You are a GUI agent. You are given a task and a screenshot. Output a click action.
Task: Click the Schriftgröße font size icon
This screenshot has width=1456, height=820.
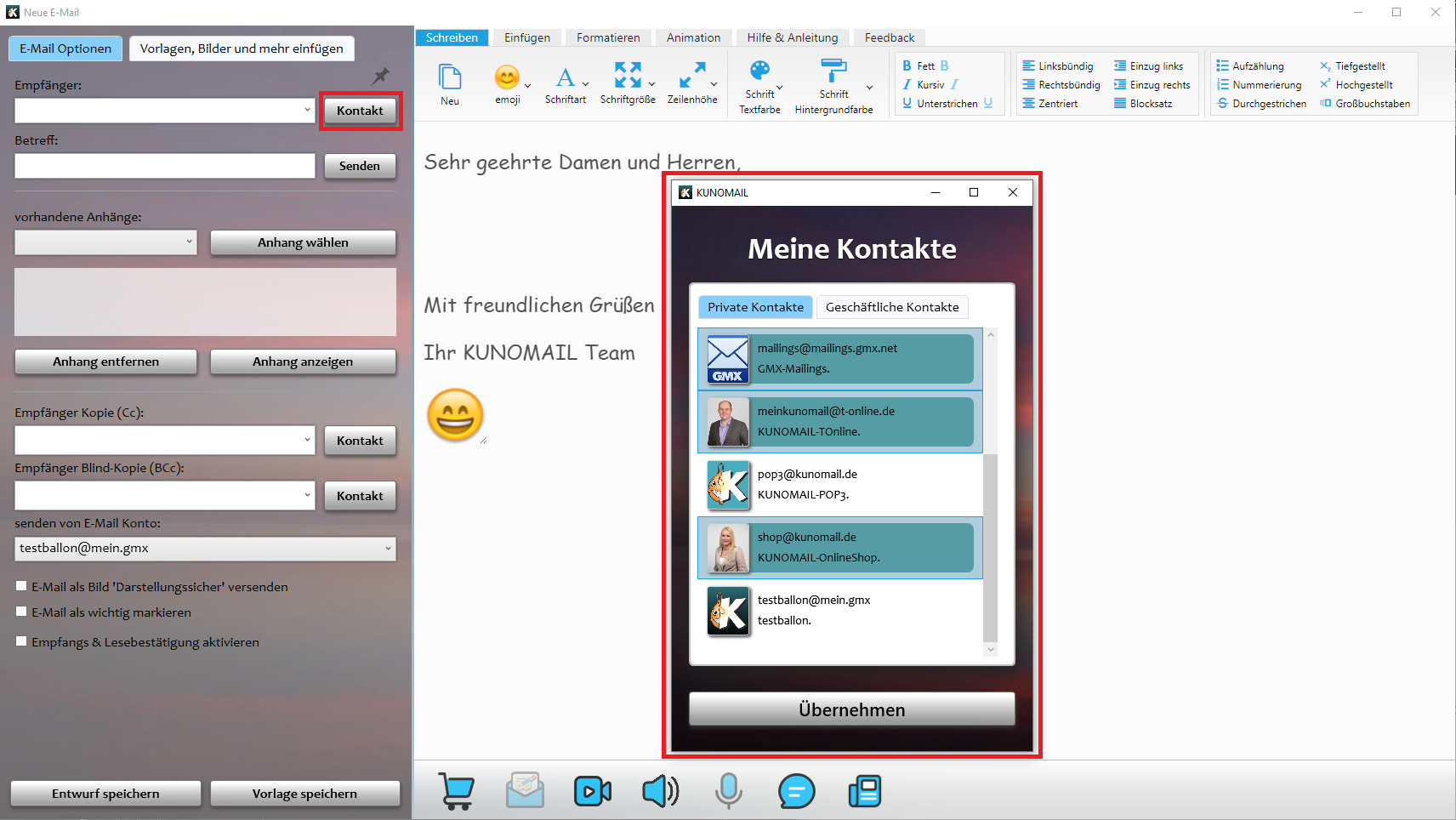(x=628, y=75)
